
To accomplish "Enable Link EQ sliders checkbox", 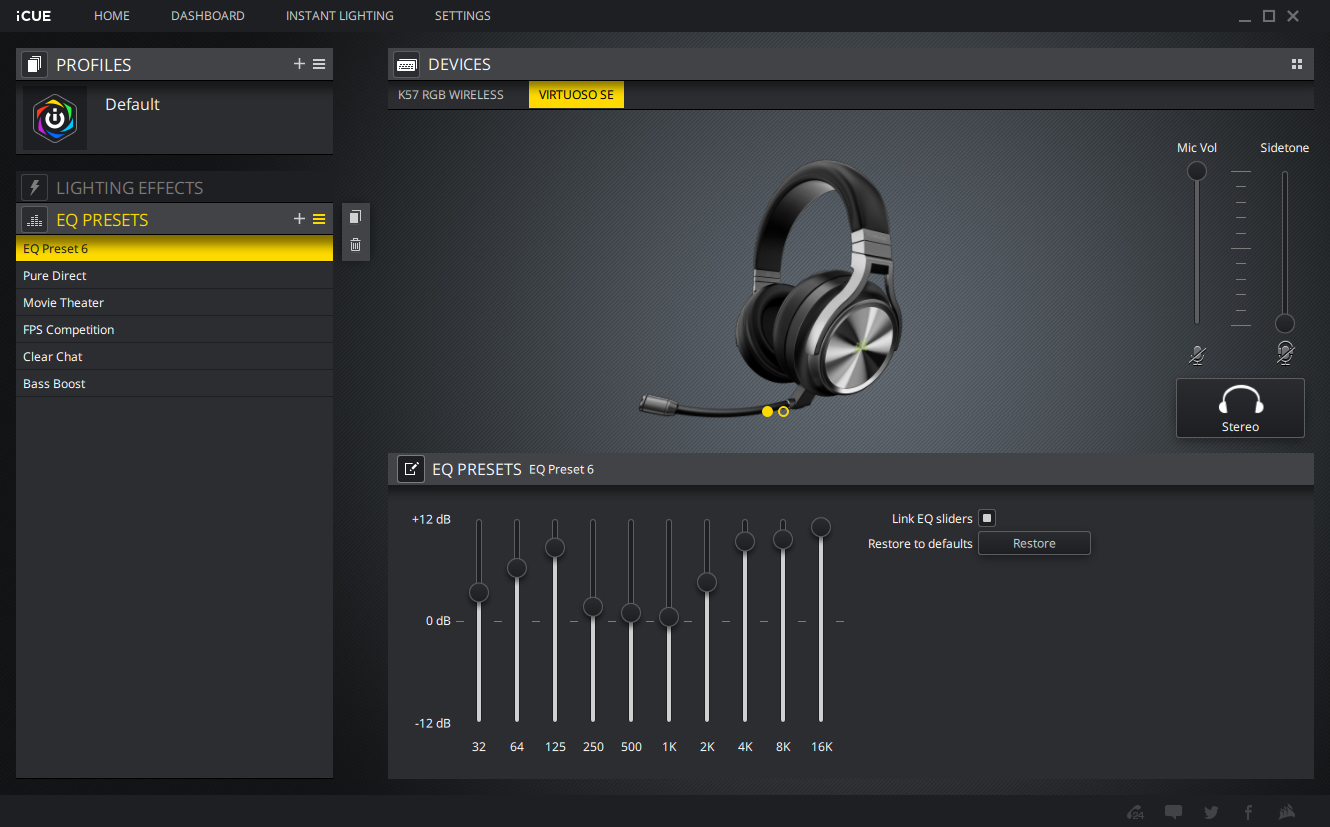I will [x=987, y=518].
